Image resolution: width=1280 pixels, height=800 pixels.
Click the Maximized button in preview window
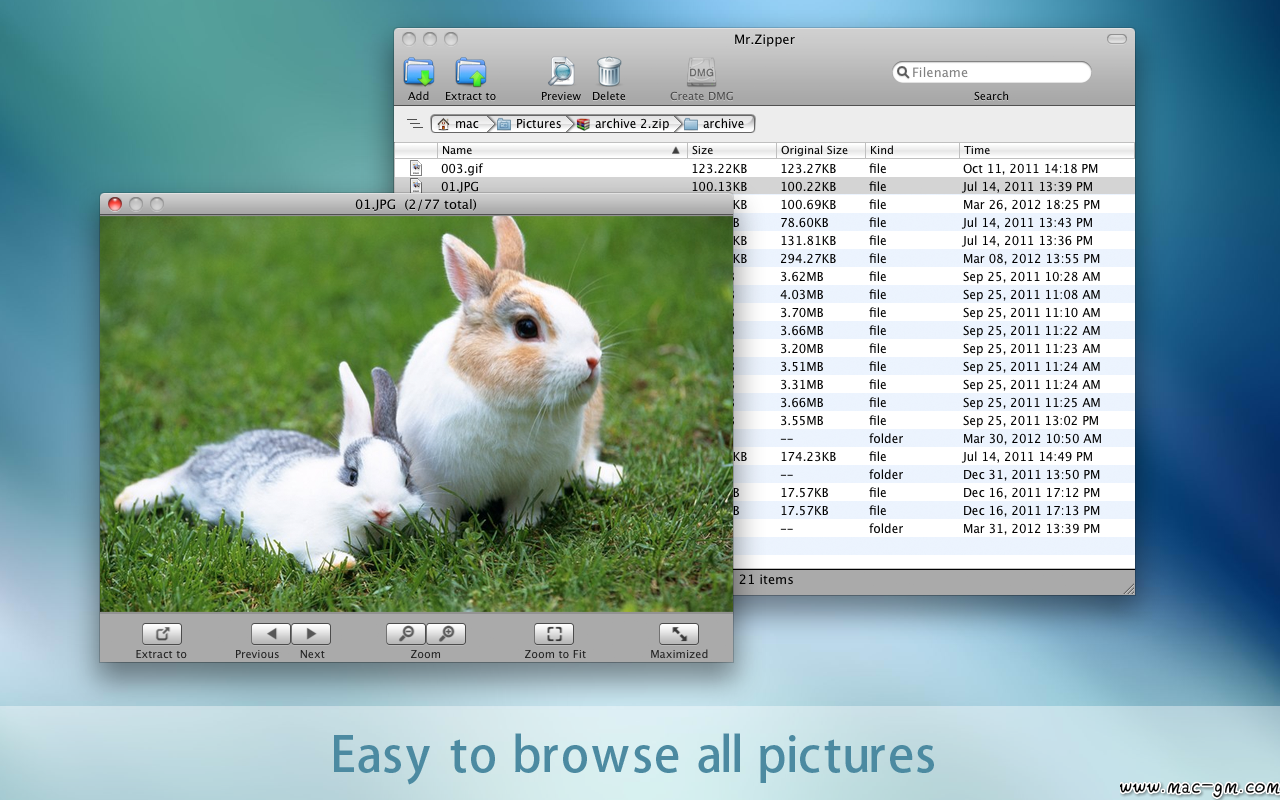coord(679,634)
